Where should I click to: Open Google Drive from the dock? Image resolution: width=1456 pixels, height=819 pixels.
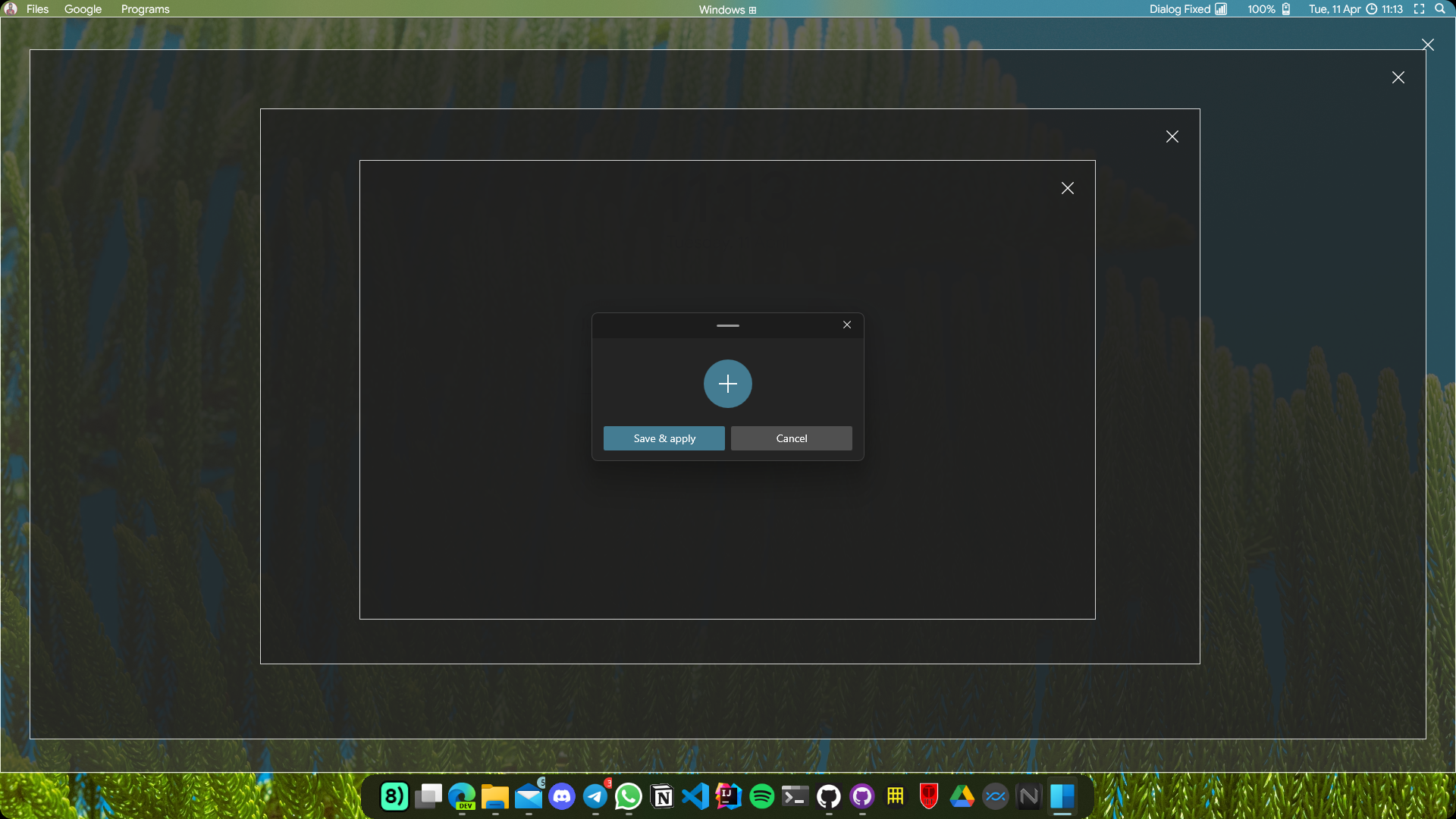click(962, 796)
